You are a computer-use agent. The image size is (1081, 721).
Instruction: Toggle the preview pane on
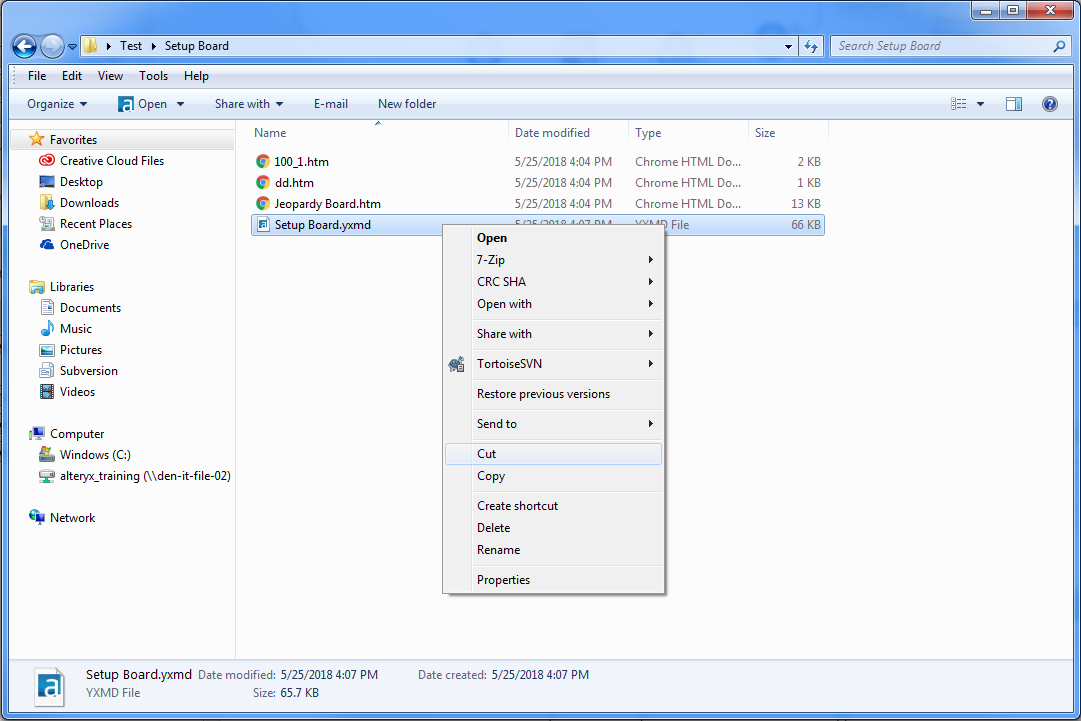coord(1013,104)
